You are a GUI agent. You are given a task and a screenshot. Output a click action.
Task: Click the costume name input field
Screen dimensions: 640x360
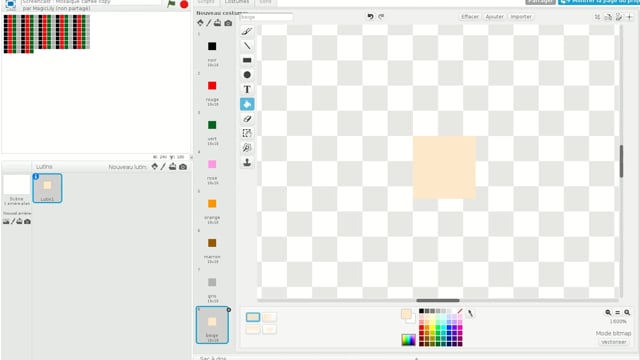click(x=266, y=17)
